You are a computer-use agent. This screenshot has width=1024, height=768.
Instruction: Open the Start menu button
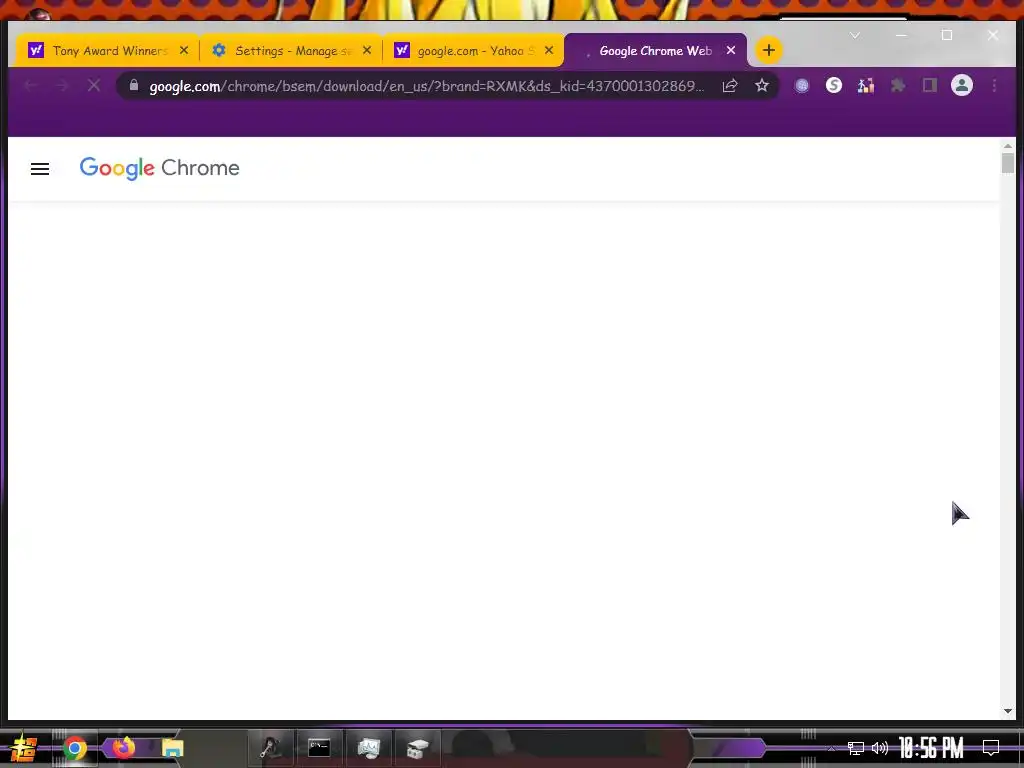[24, 748]
